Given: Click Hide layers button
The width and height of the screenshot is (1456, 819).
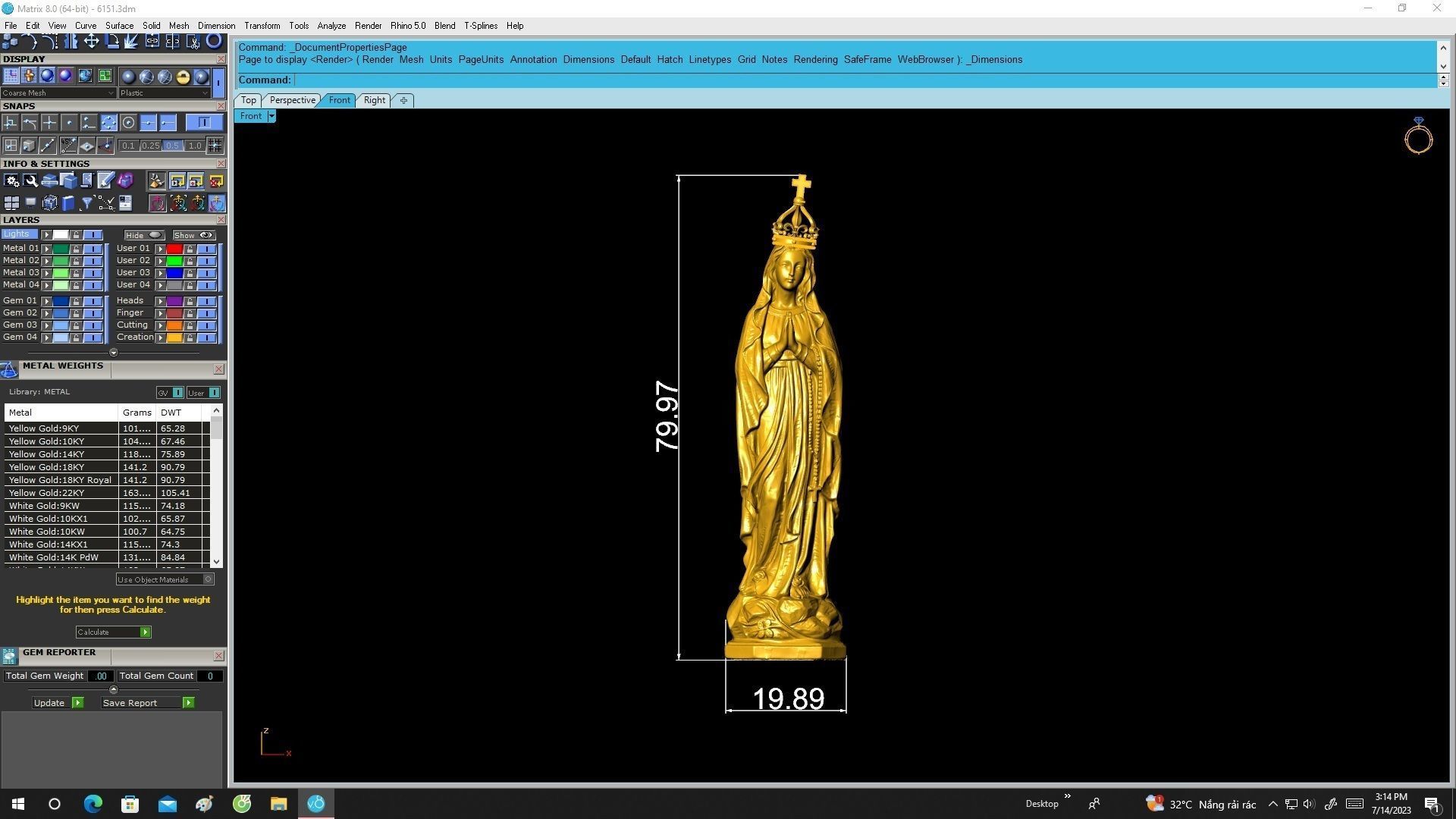Looking at the screenshot, I should [143, 235].
